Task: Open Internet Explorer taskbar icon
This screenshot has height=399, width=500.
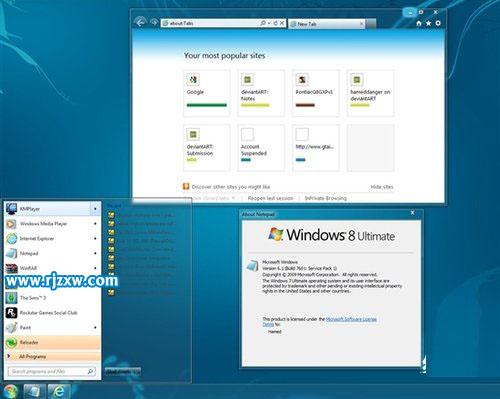Action: 59,391
